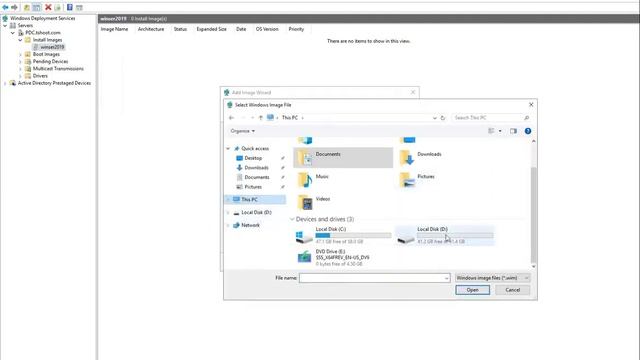This screenshot has height=360, width=640.
Task: Collapse the Servers tree node
Action: click(5, 25)
